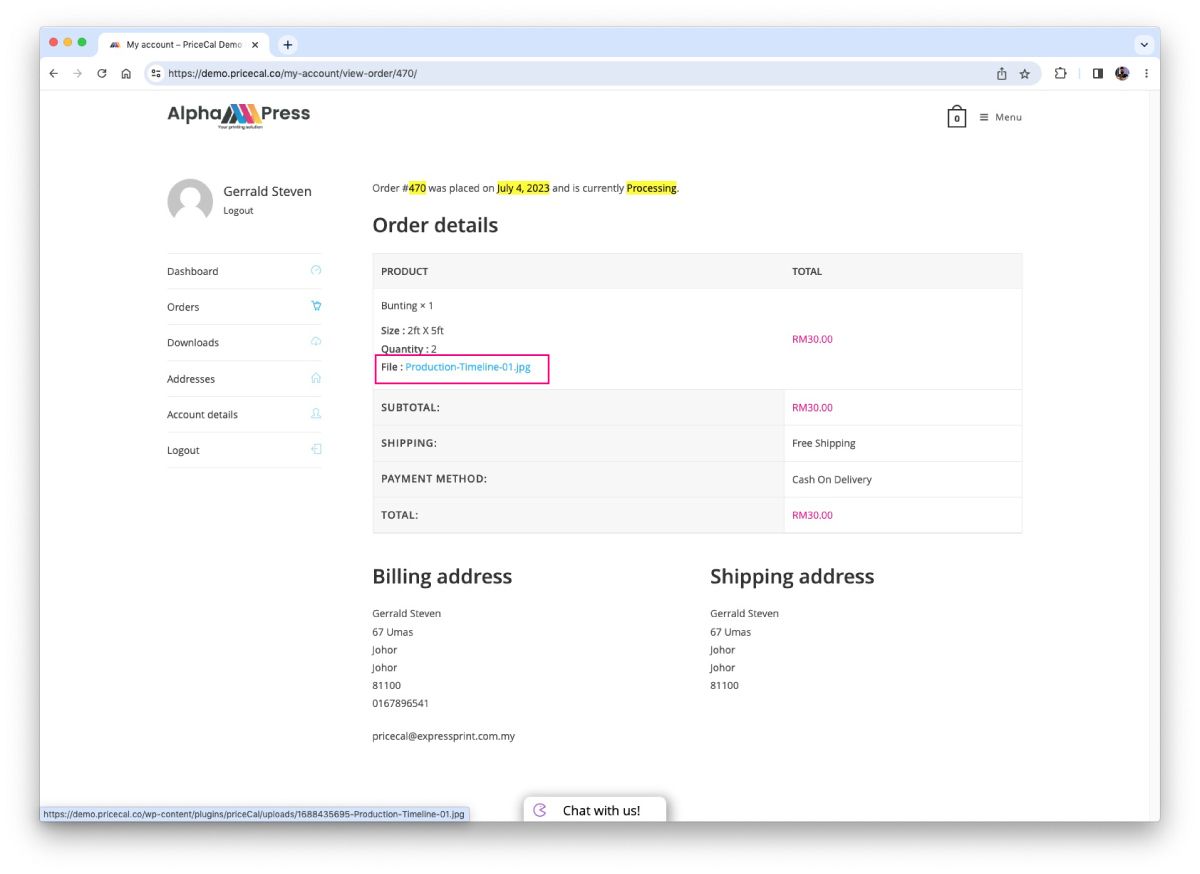Toggle the browser side panel

click(1097, 73)
